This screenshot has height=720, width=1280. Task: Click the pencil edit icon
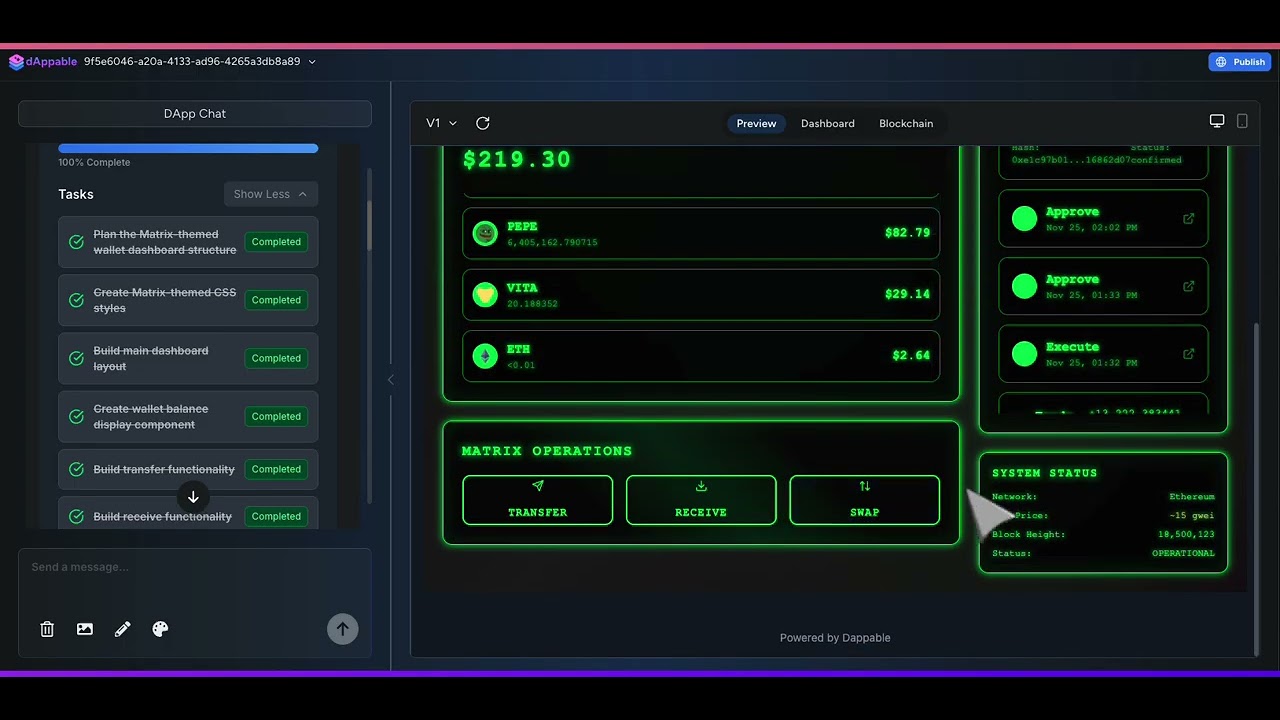[123, 629]
